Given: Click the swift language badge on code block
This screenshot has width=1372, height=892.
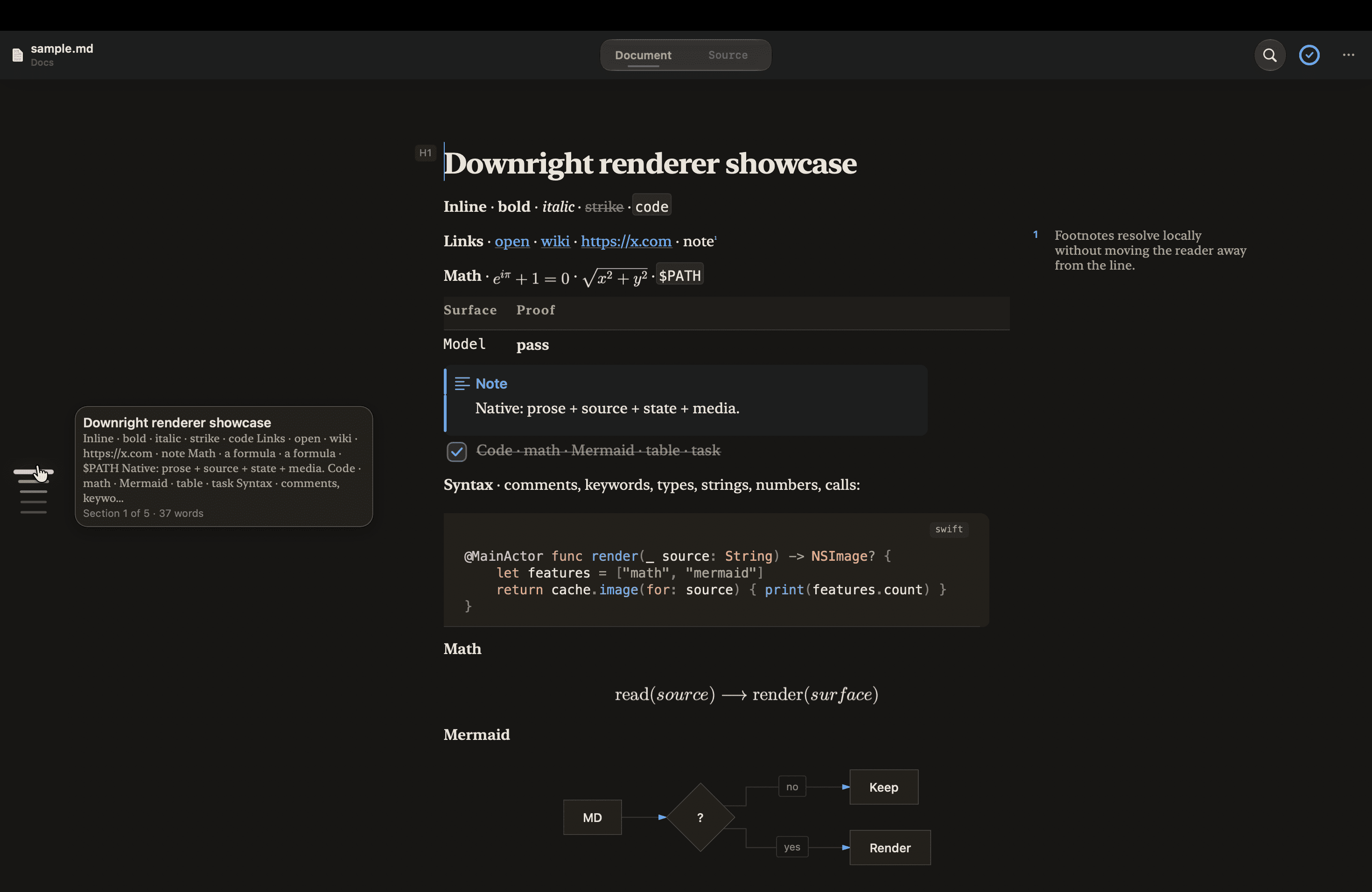Looking at the screenshot, I should click(948, 529).
